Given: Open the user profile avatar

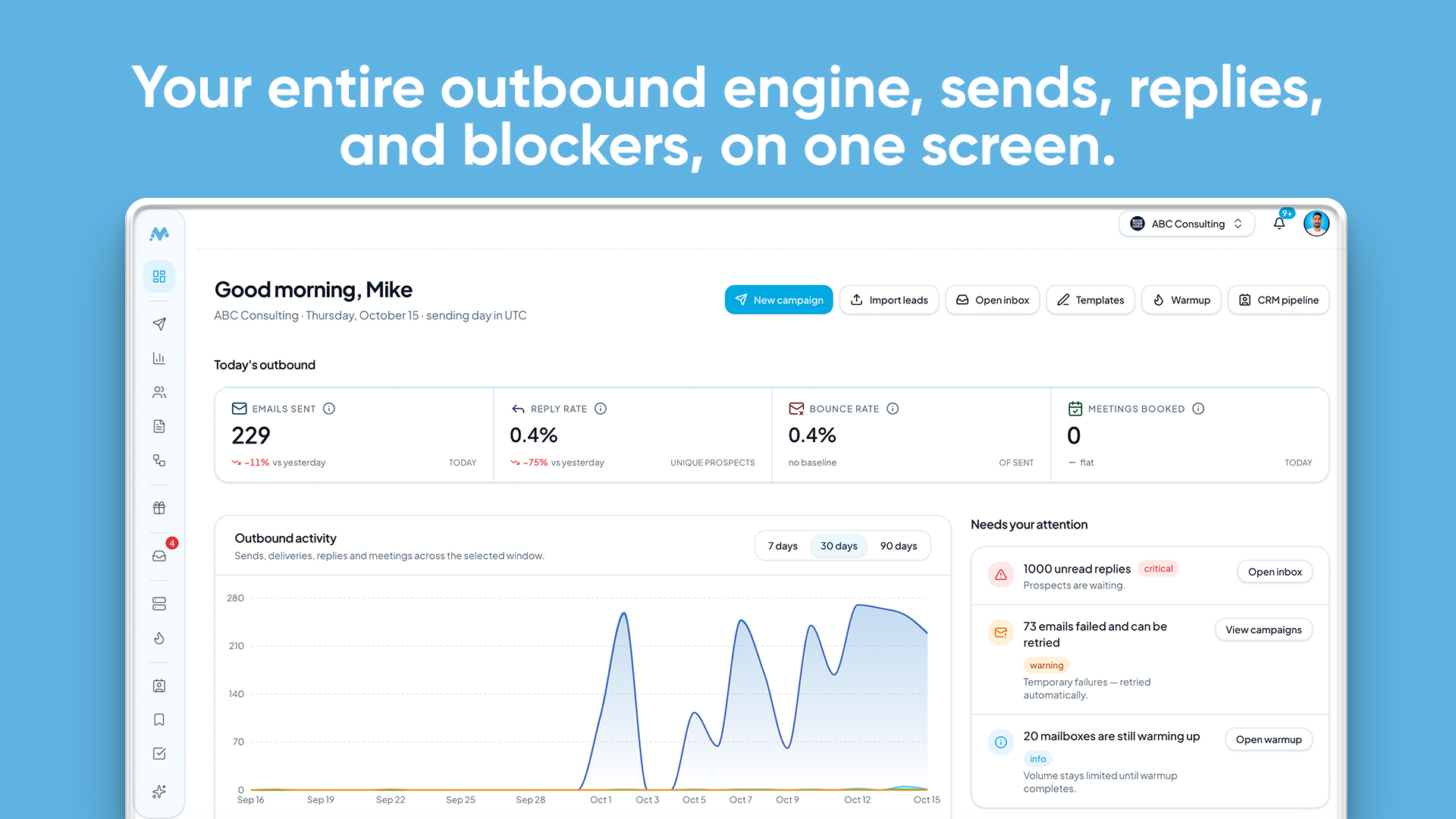Looking at the screenshot, I should 1316,223.
